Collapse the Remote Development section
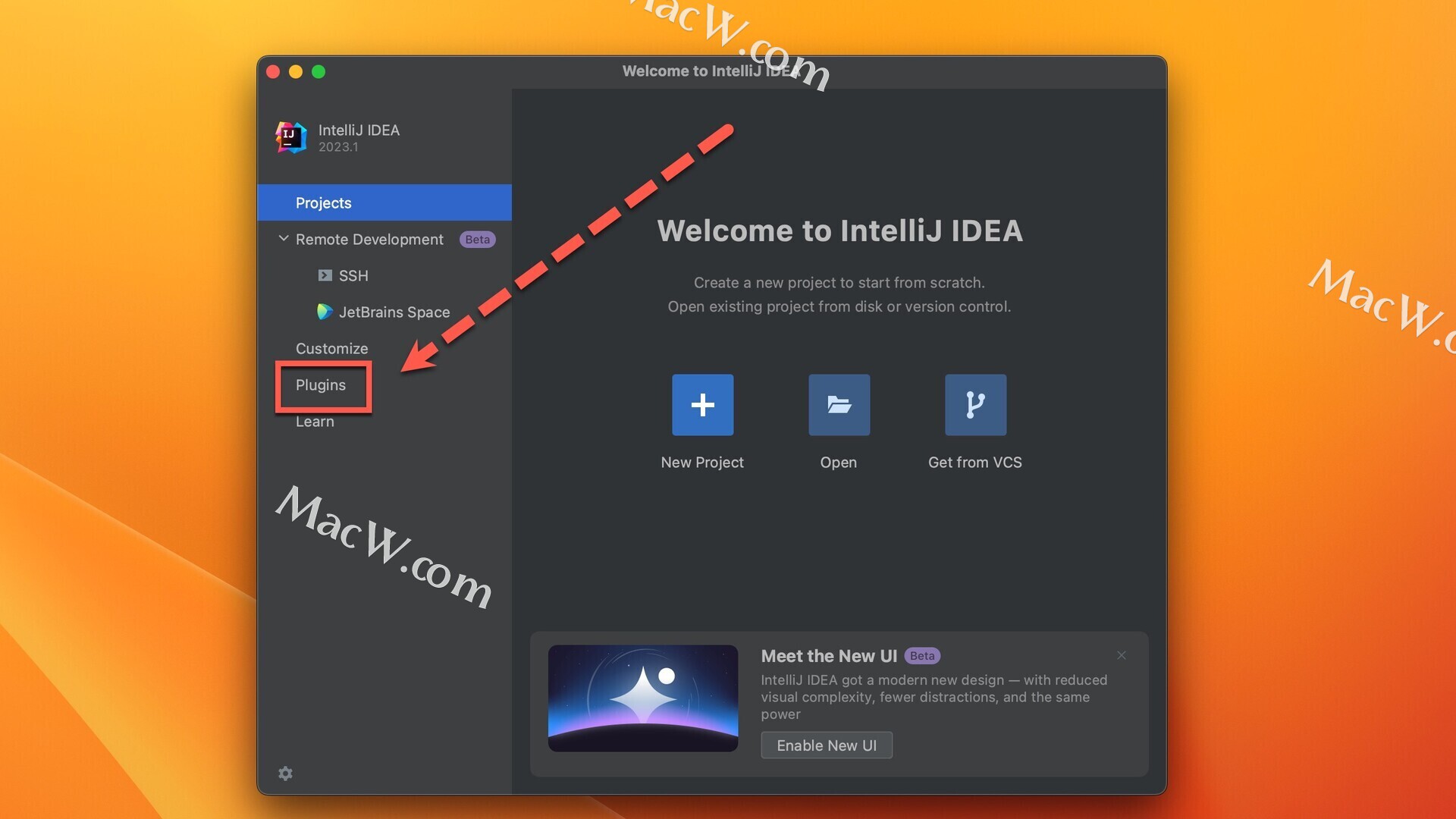Image resolution: width=1456 pixels, height=819 pixels. [x=284, y=238]
